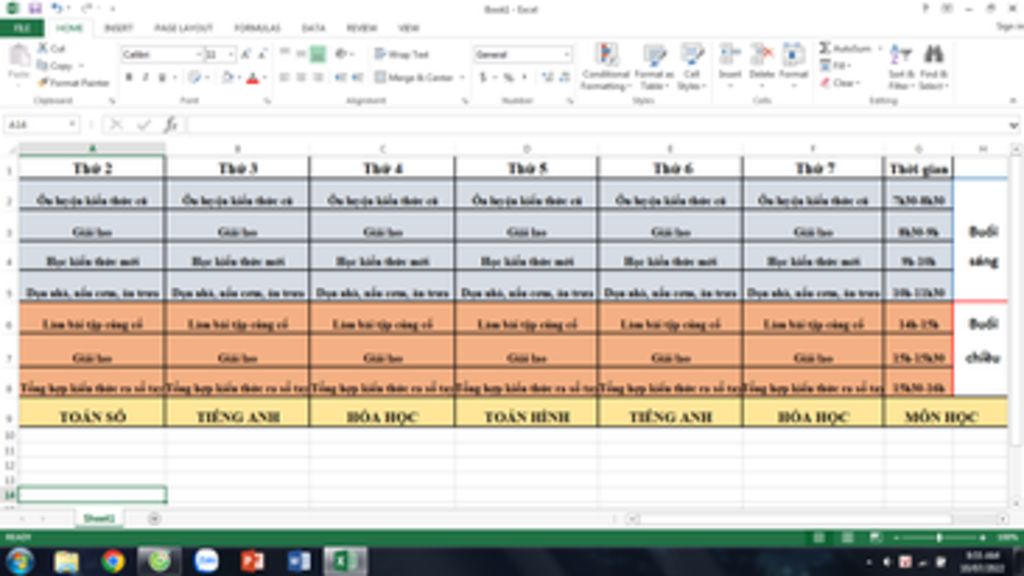Open the Format cells menu
The width and height of the screenshot is (1024, 576).
(793, 65)
